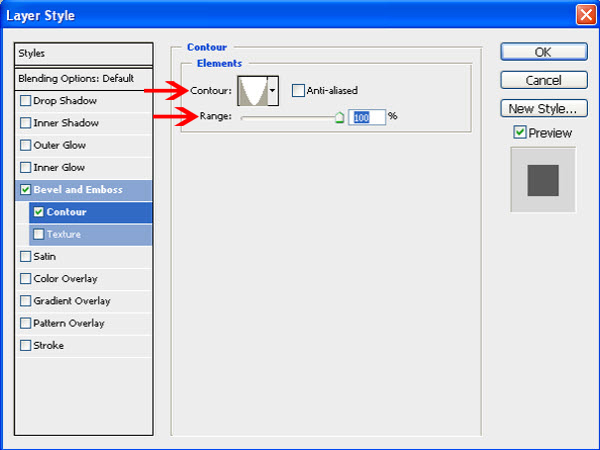This screenshot has height=450, width=600.
Task: Disable the Bevel and Emboss checkbox
Action: (25, 190)
